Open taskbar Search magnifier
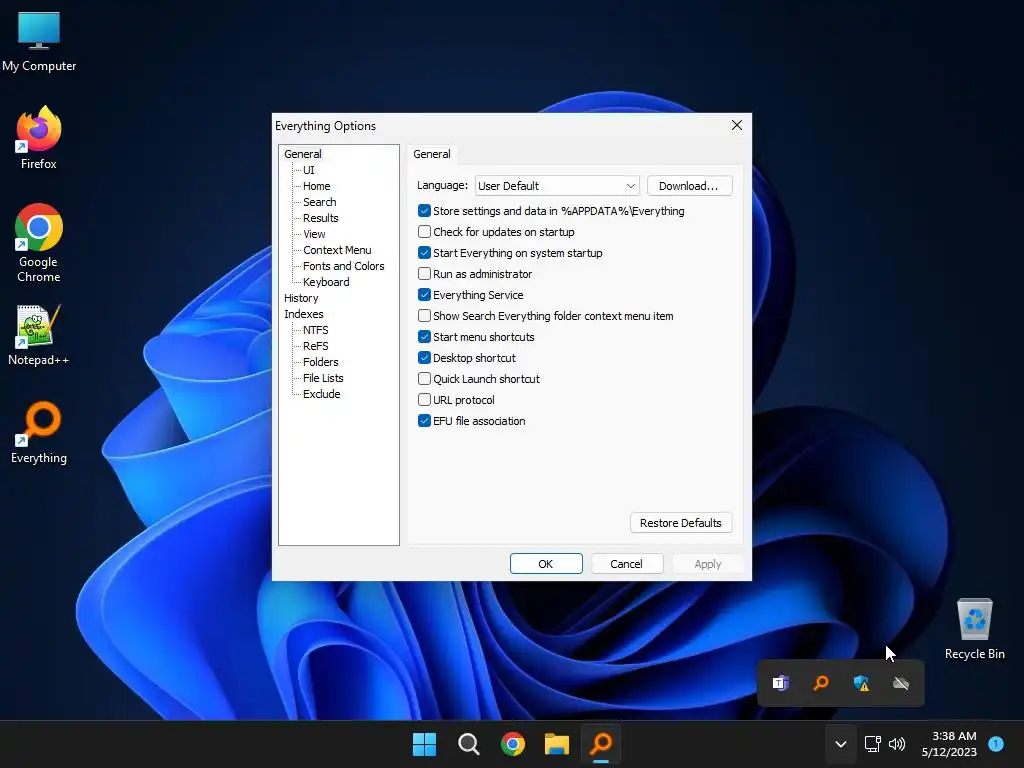This screenshot has width=1024, height=768. point(468,744)
